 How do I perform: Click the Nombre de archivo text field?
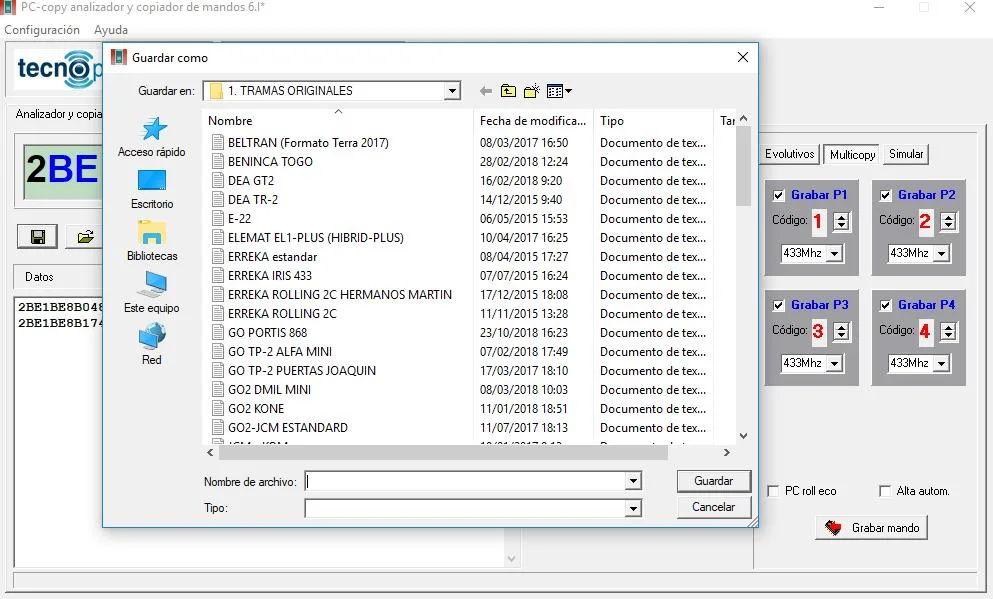tap(465, 481)
